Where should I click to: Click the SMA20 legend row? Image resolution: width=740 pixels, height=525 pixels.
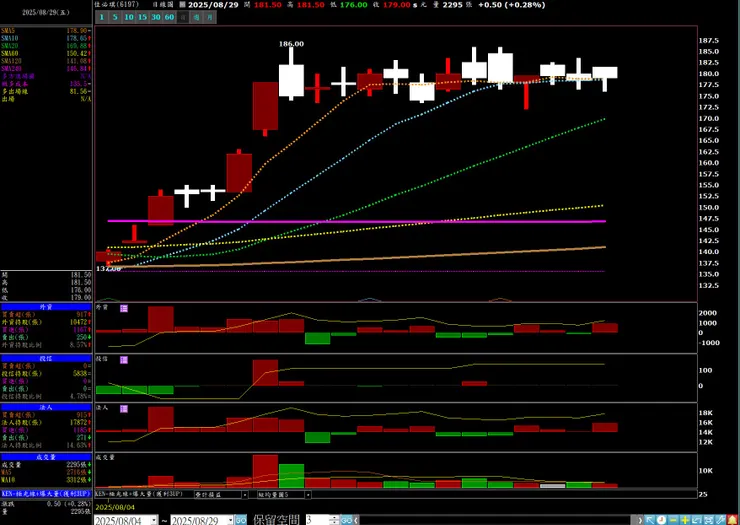click(x=46, y=46)
